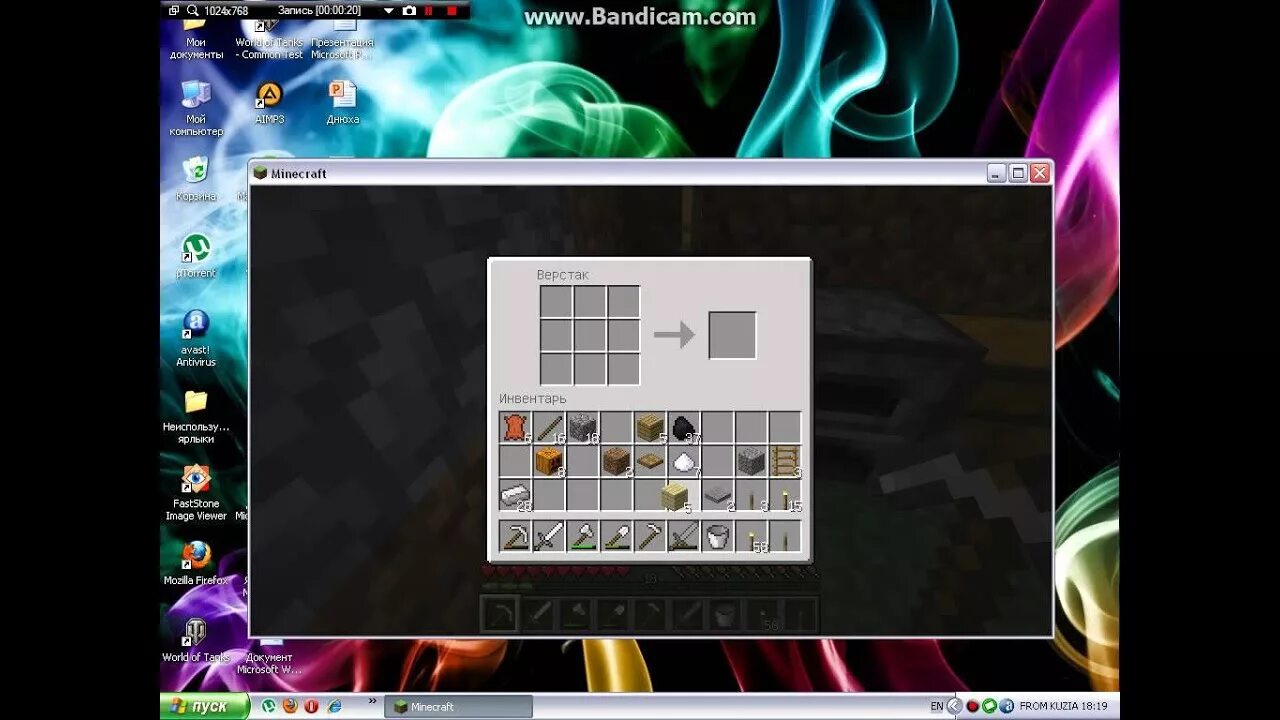The image size is (1280, 720).
Task: Select the stone sword beside the bucket
Action: (685, 536)
